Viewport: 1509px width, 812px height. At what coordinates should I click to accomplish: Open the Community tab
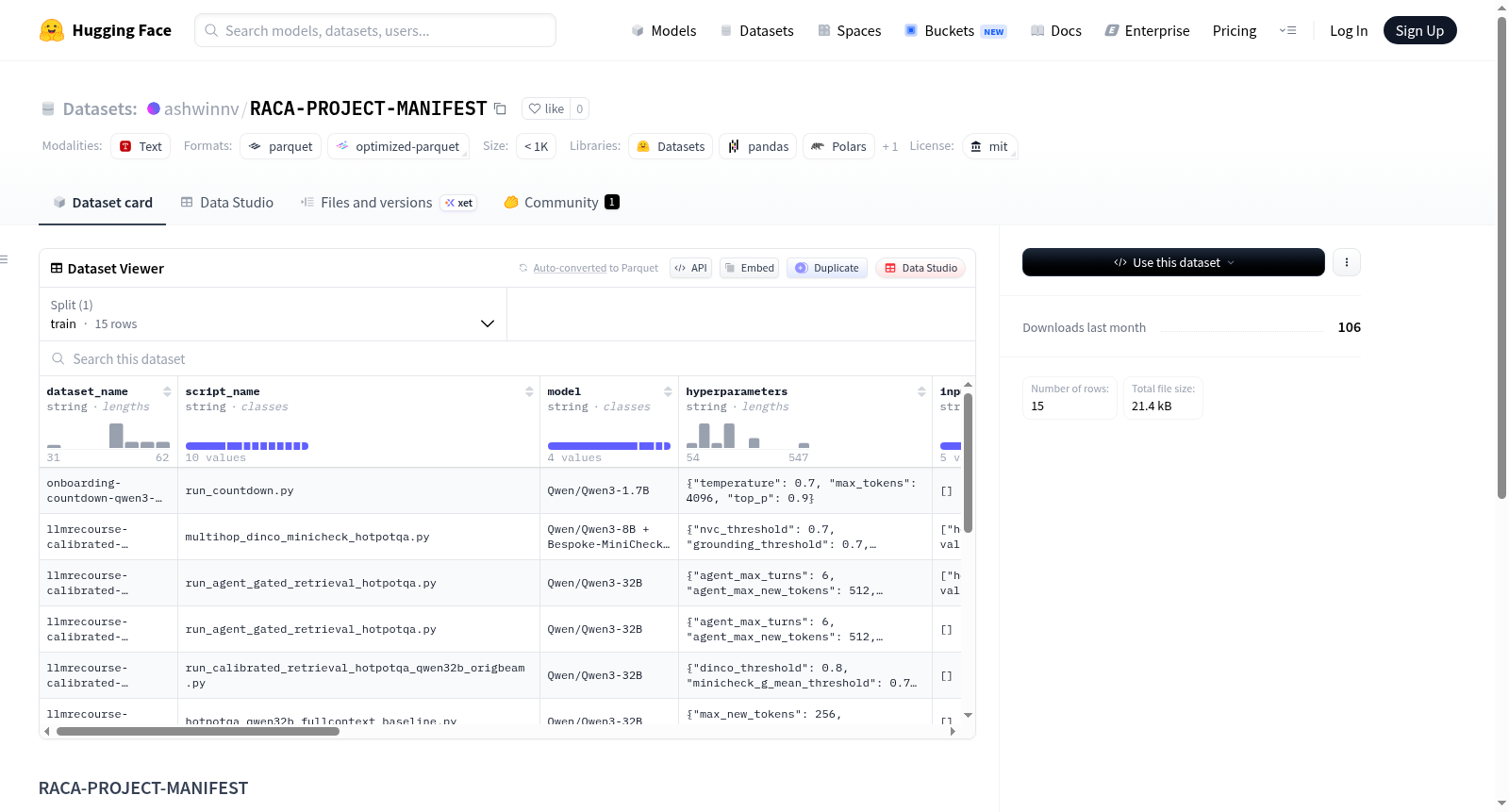click(x=561, y=202)
